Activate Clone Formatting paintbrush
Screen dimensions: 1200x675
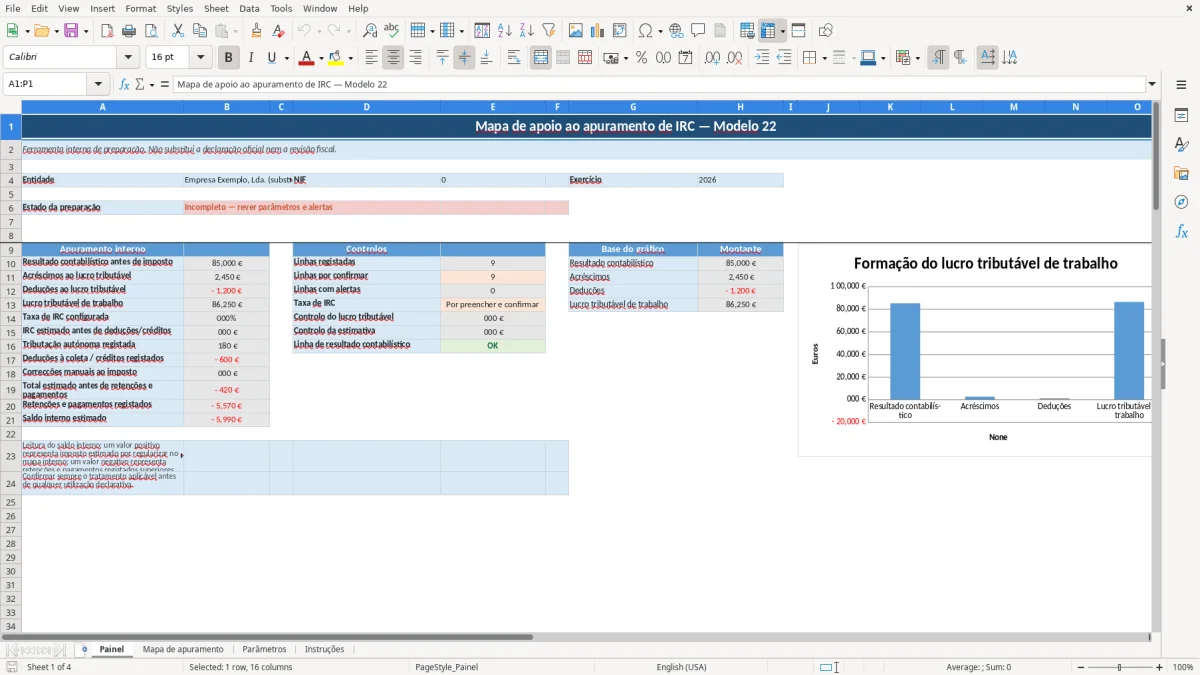pos(256,31)
